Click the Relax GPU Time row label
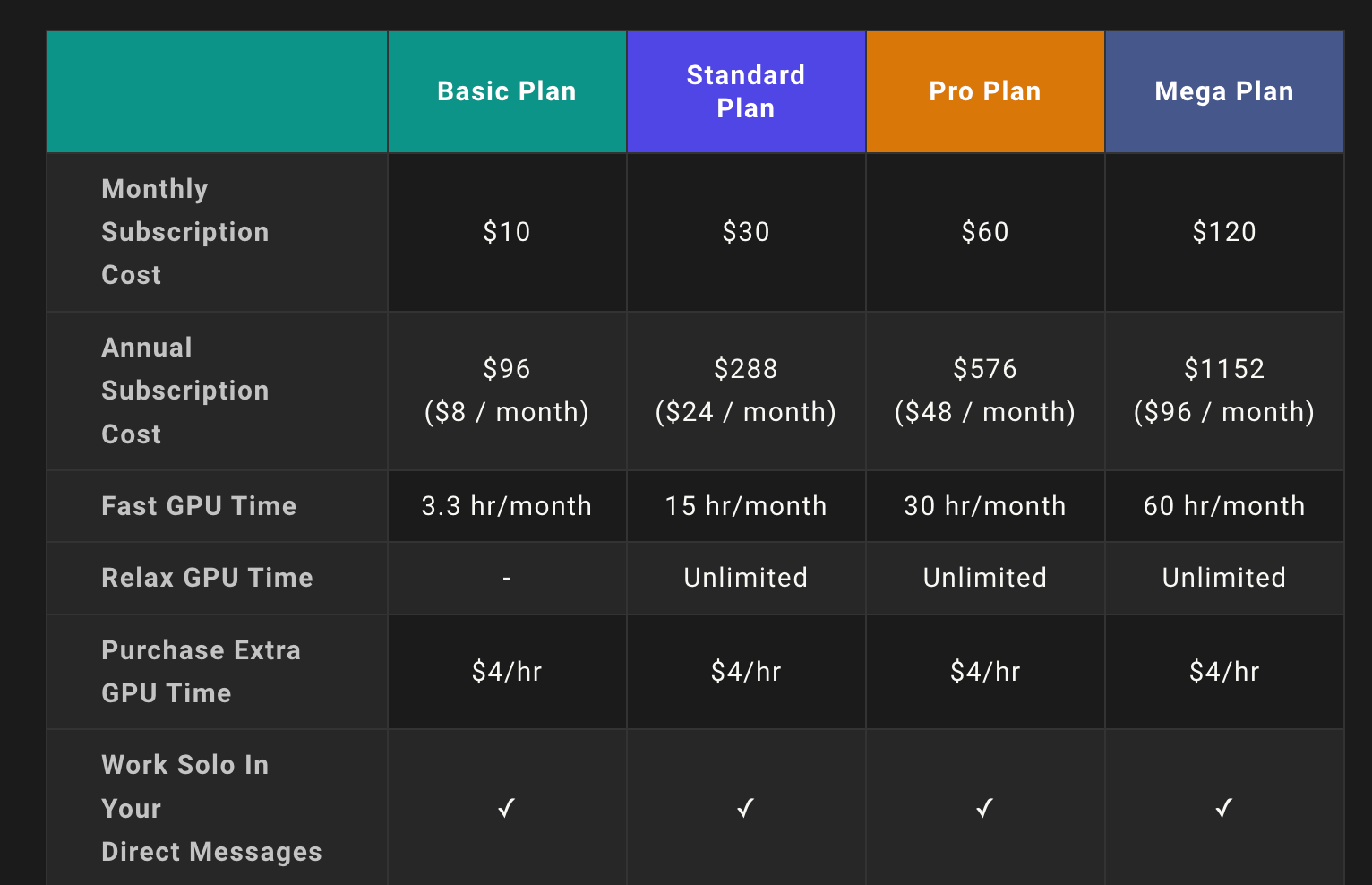The width and height of the screenshot is (1372, 885). [208, 578]
